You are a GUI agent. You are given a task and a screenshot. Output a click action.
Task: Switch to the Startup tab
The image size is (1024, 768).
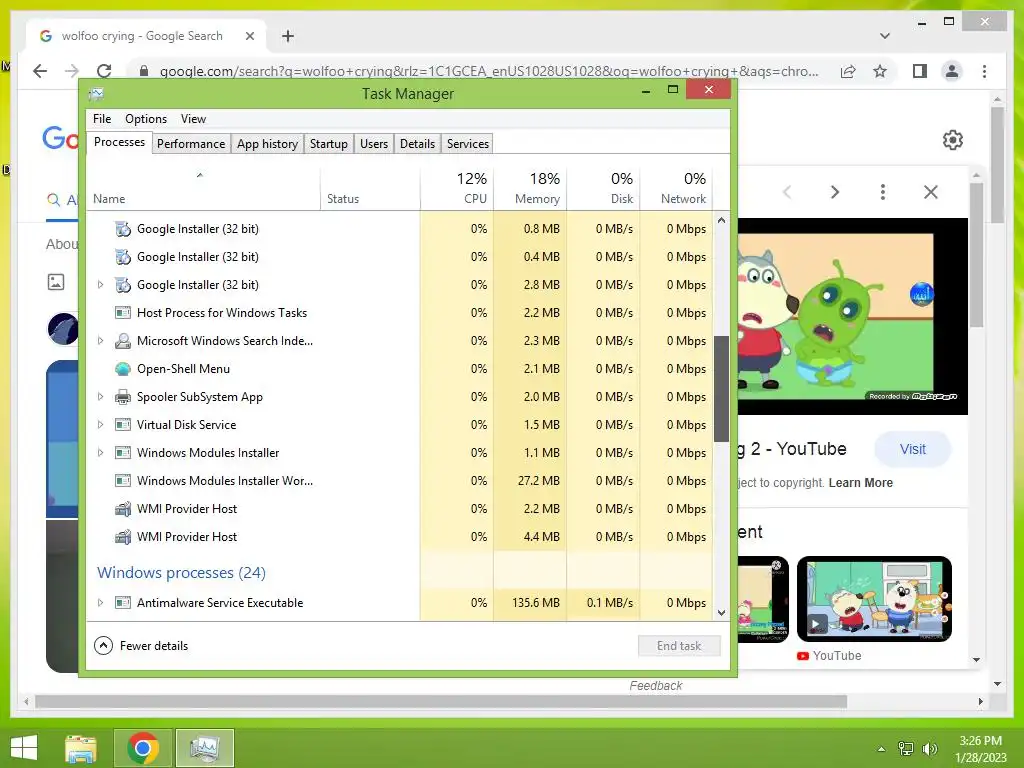tap(328, 144)
